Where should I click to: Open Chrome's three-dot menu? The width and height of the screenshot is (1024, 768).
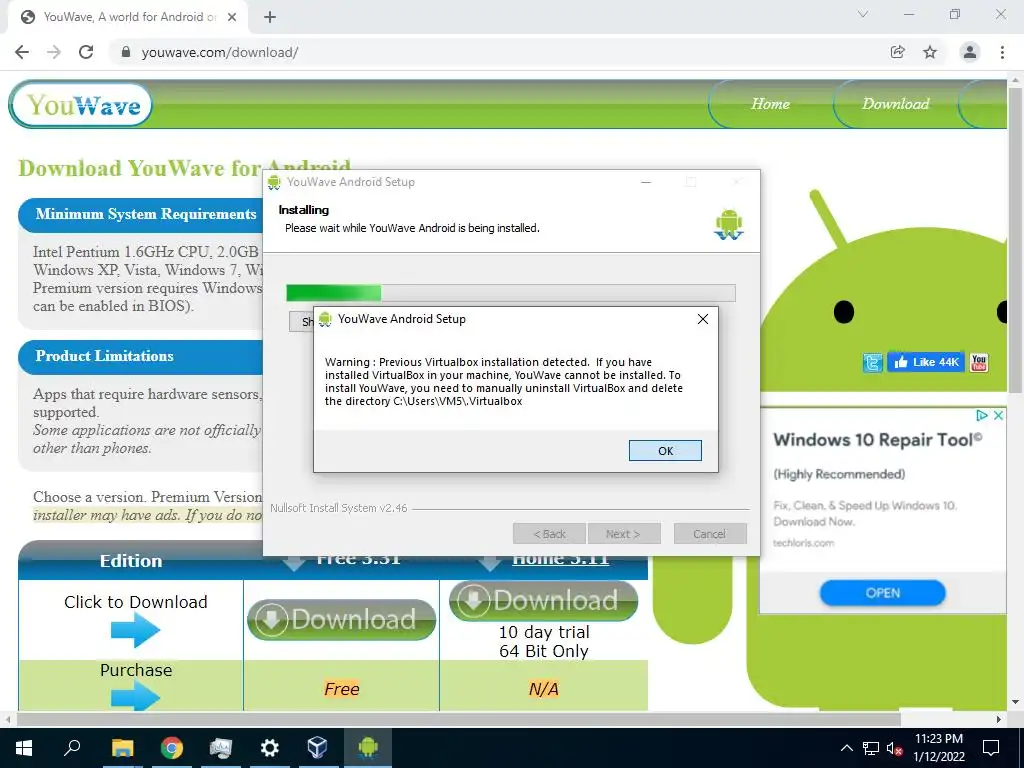1002,52
